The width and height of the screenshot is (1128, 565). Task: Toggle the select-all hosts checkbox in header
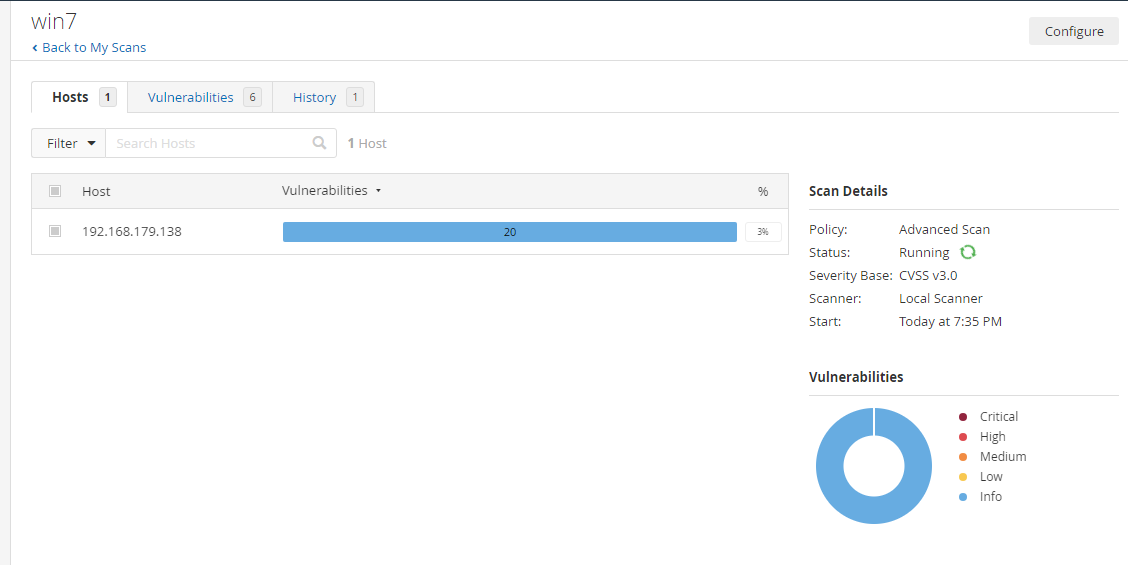pyautogui.click(x=55, y=191)
